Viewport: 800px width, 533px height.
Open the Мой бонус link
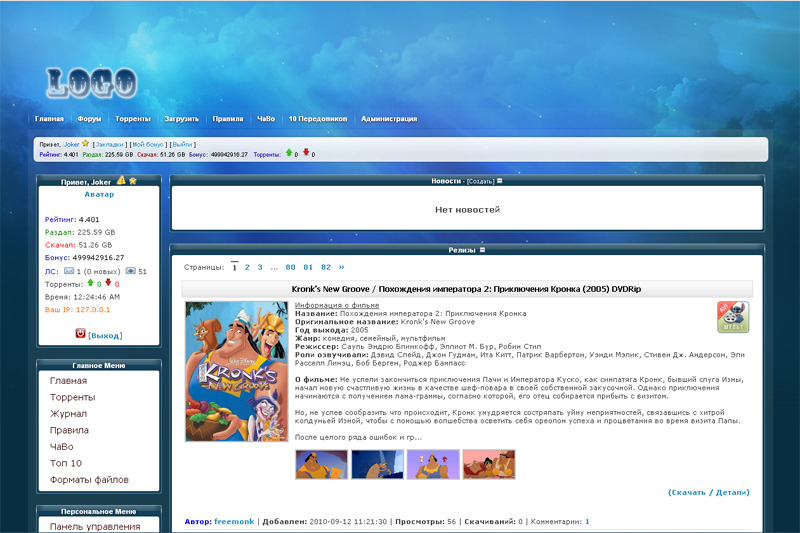click(x=148, y=145)
